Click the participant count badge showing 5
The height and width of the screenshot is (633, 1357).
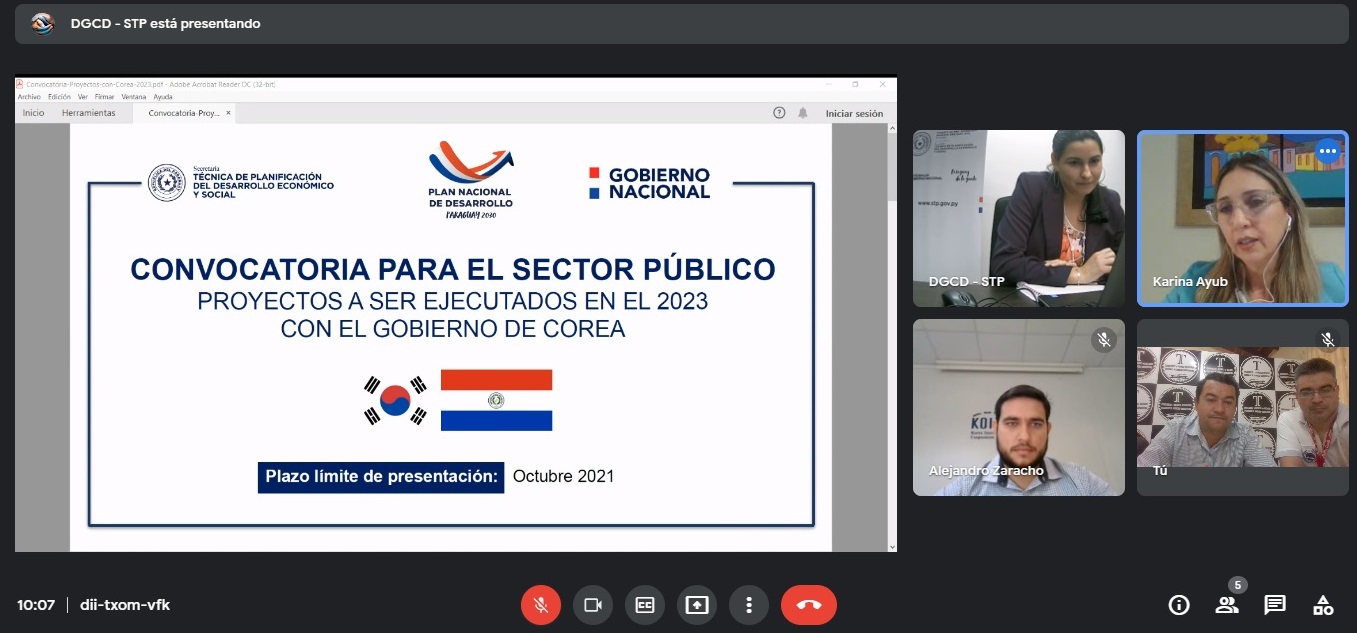(1238, 585)
